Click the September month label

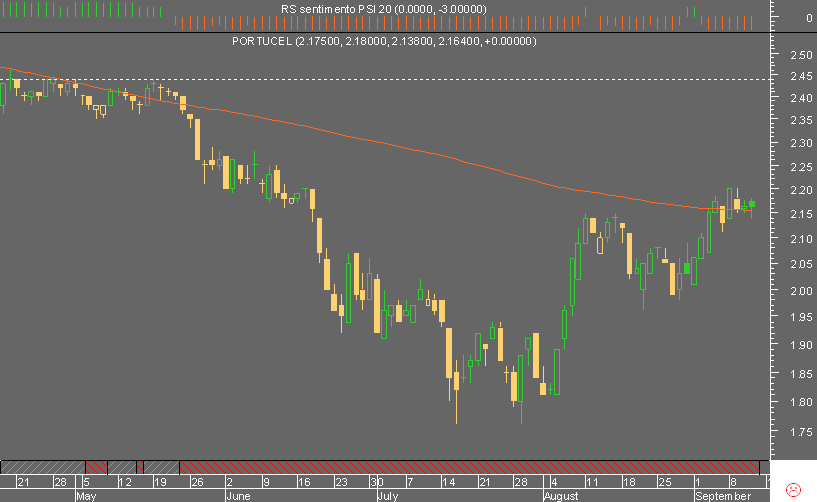(x=723, y=496)
